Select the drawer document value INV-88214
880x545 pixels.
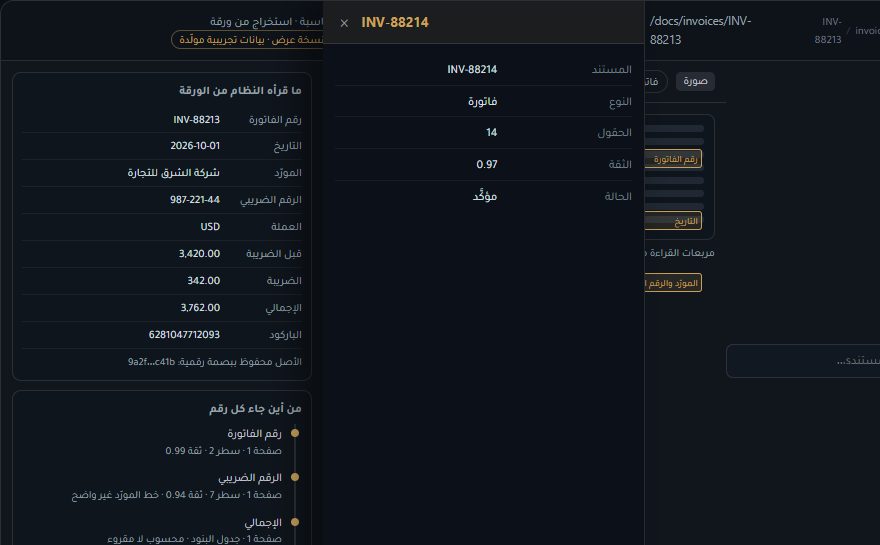tap(472, 69)
